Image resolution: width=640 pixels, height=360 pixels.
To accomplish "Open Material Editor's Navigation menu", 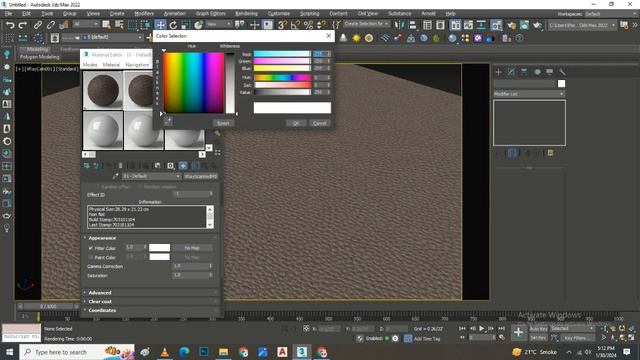I will coord(137,65).
